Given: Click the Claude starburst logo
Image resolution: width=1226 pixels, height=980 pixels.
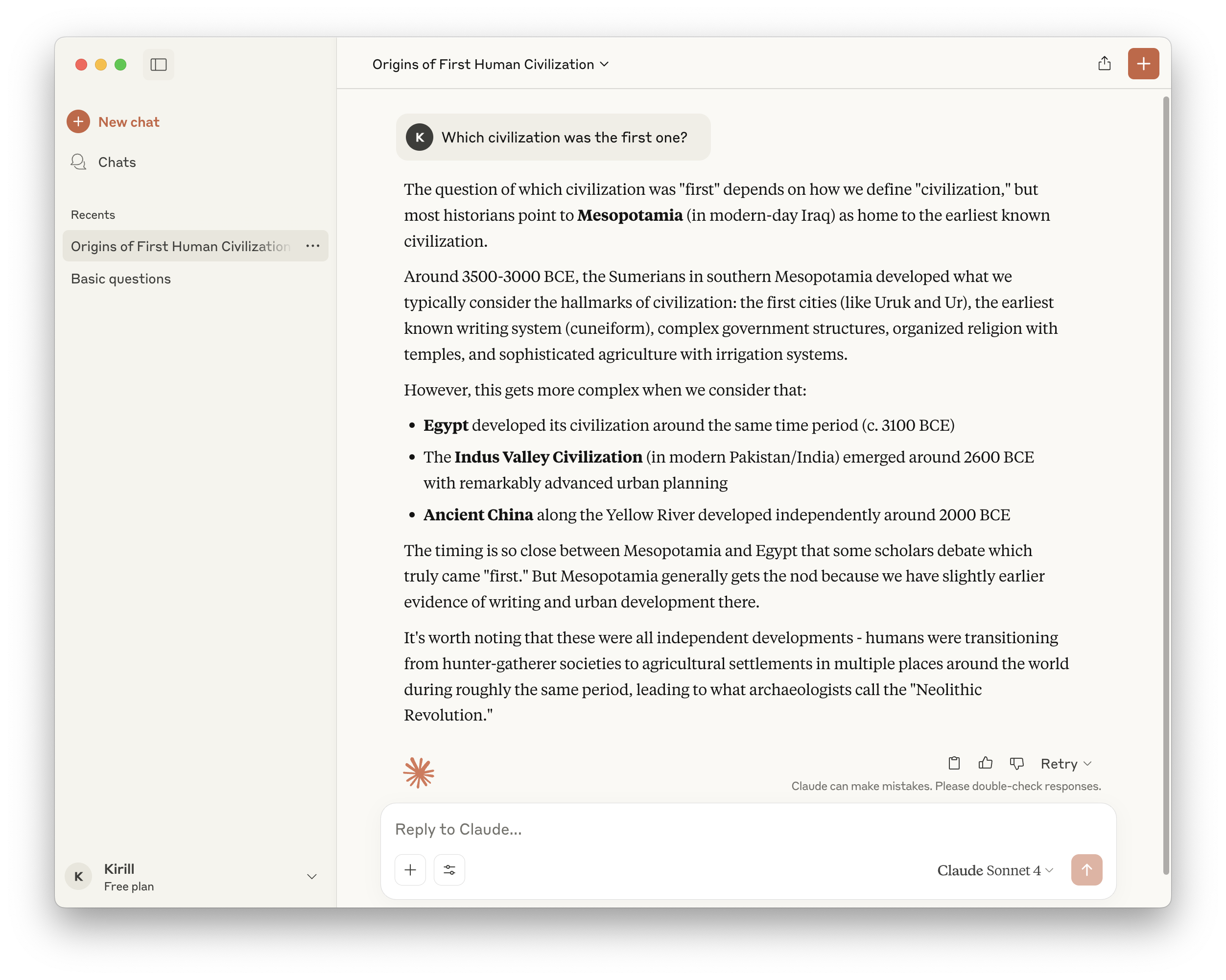Looking at the screenshot, I should click(x=419, y=772).
